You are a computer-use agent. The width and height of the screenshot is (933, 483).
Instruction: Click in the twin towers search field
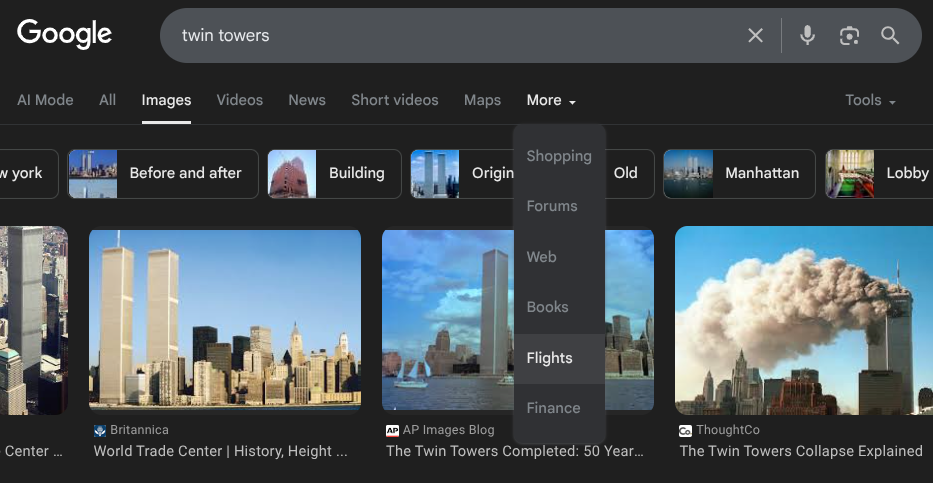pos(450,36)
